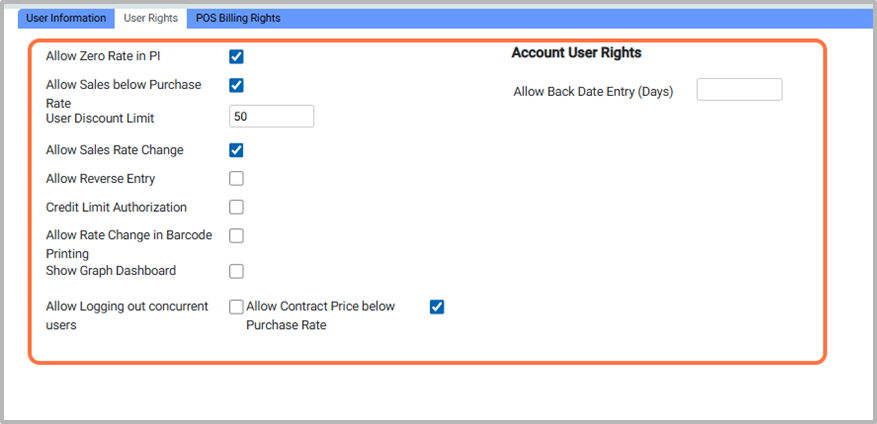Click the Credit Limit Authorization label text

(x=116, y=208)
